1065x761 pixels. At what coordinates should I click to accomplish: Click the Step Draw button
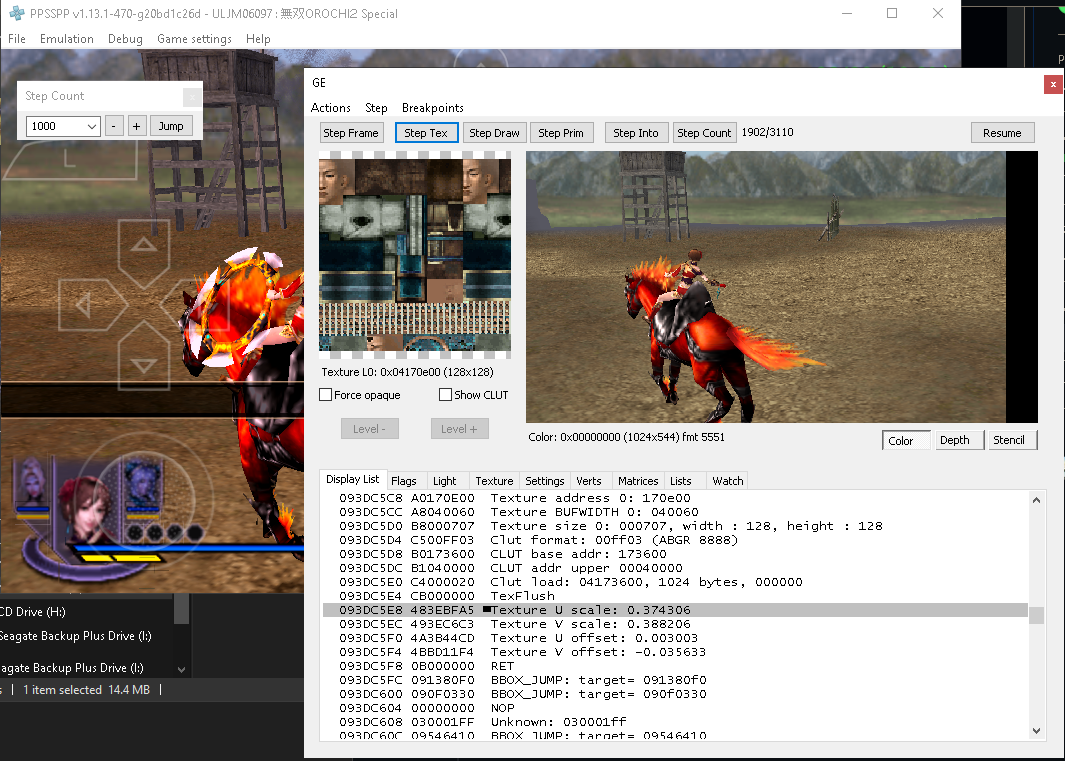494,132
